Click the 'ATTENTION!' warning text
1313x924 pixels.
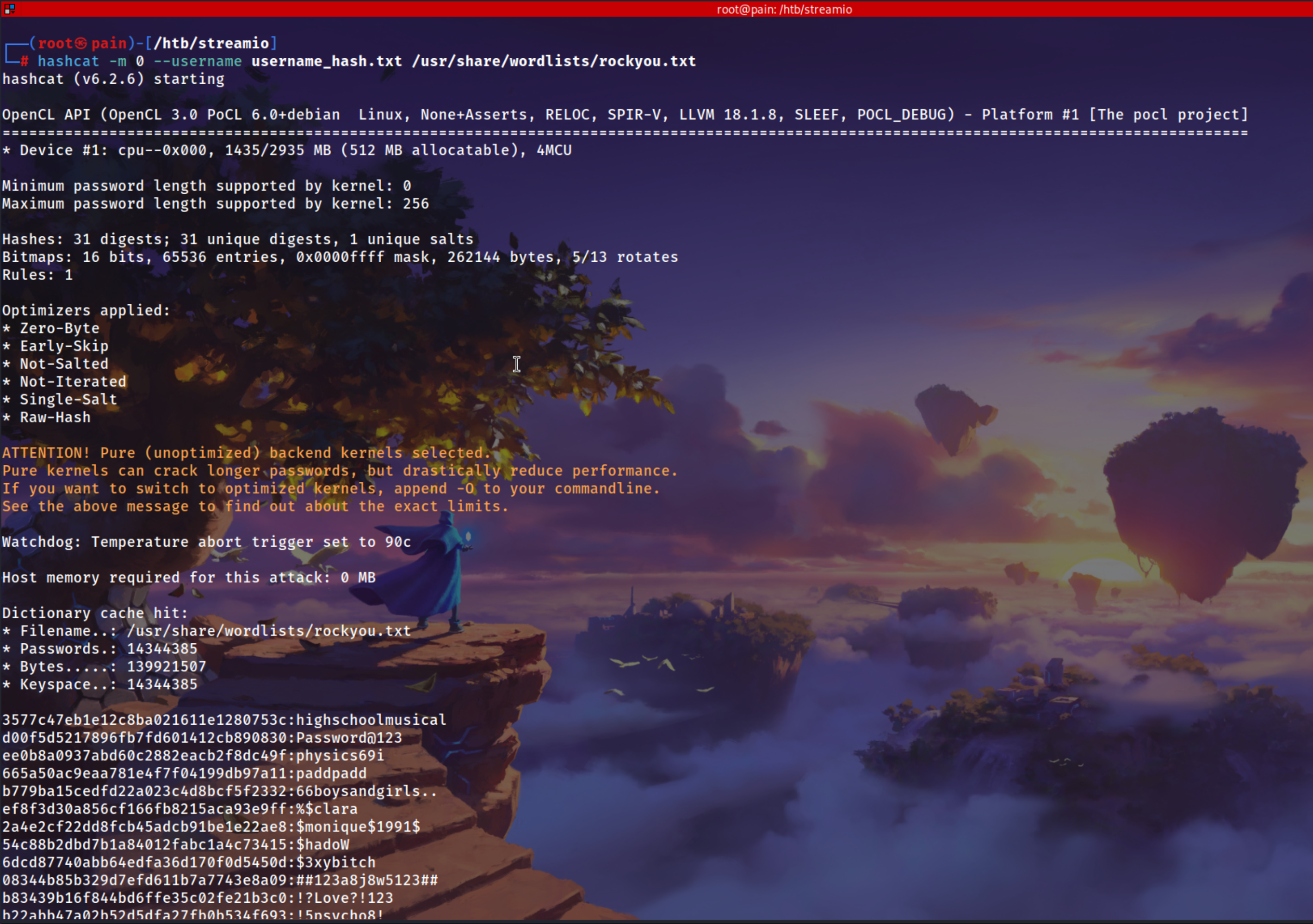46,453
